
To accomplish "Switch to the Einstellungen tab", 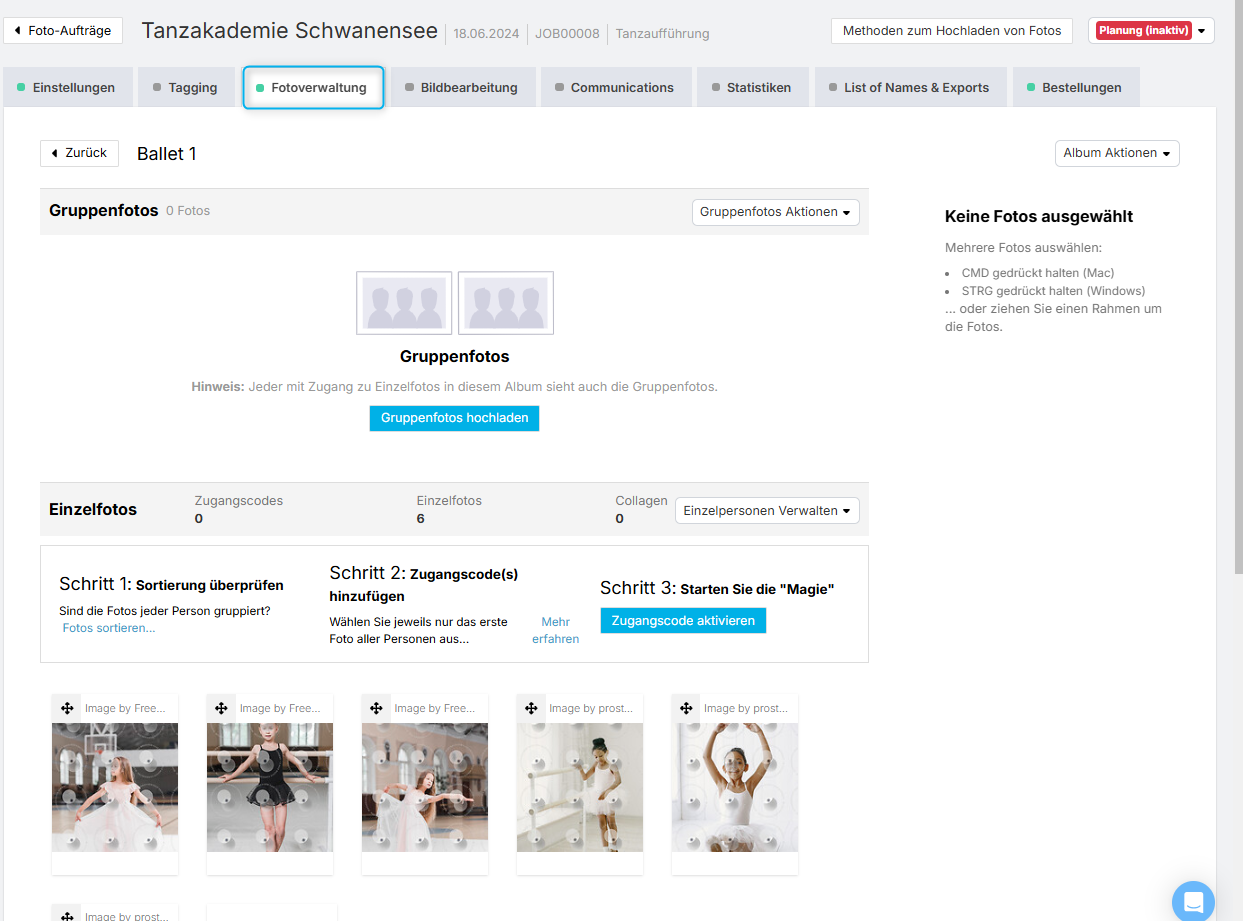I will tap(66, 87).
